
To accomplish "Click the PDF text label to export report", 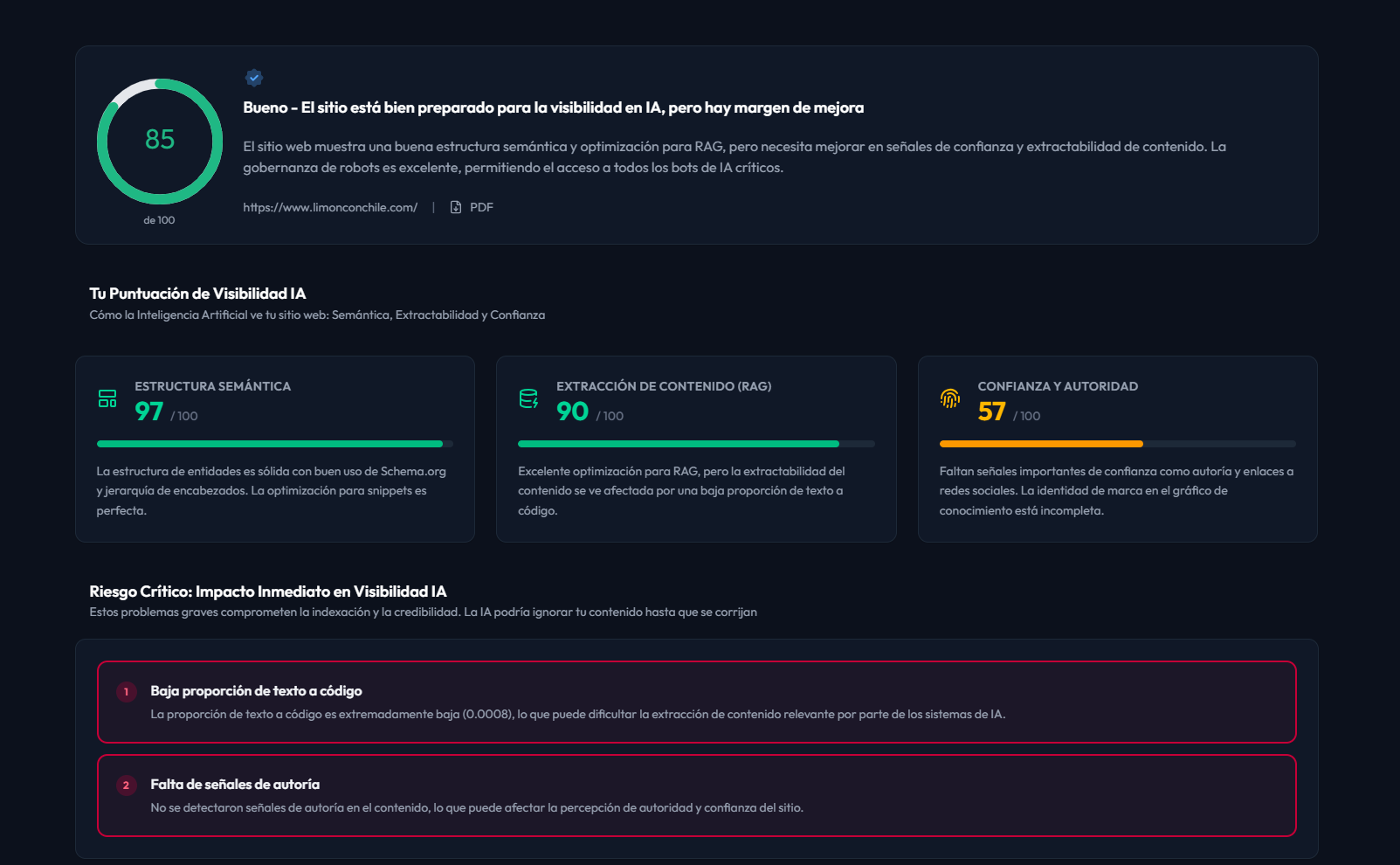I will point(480,207).
